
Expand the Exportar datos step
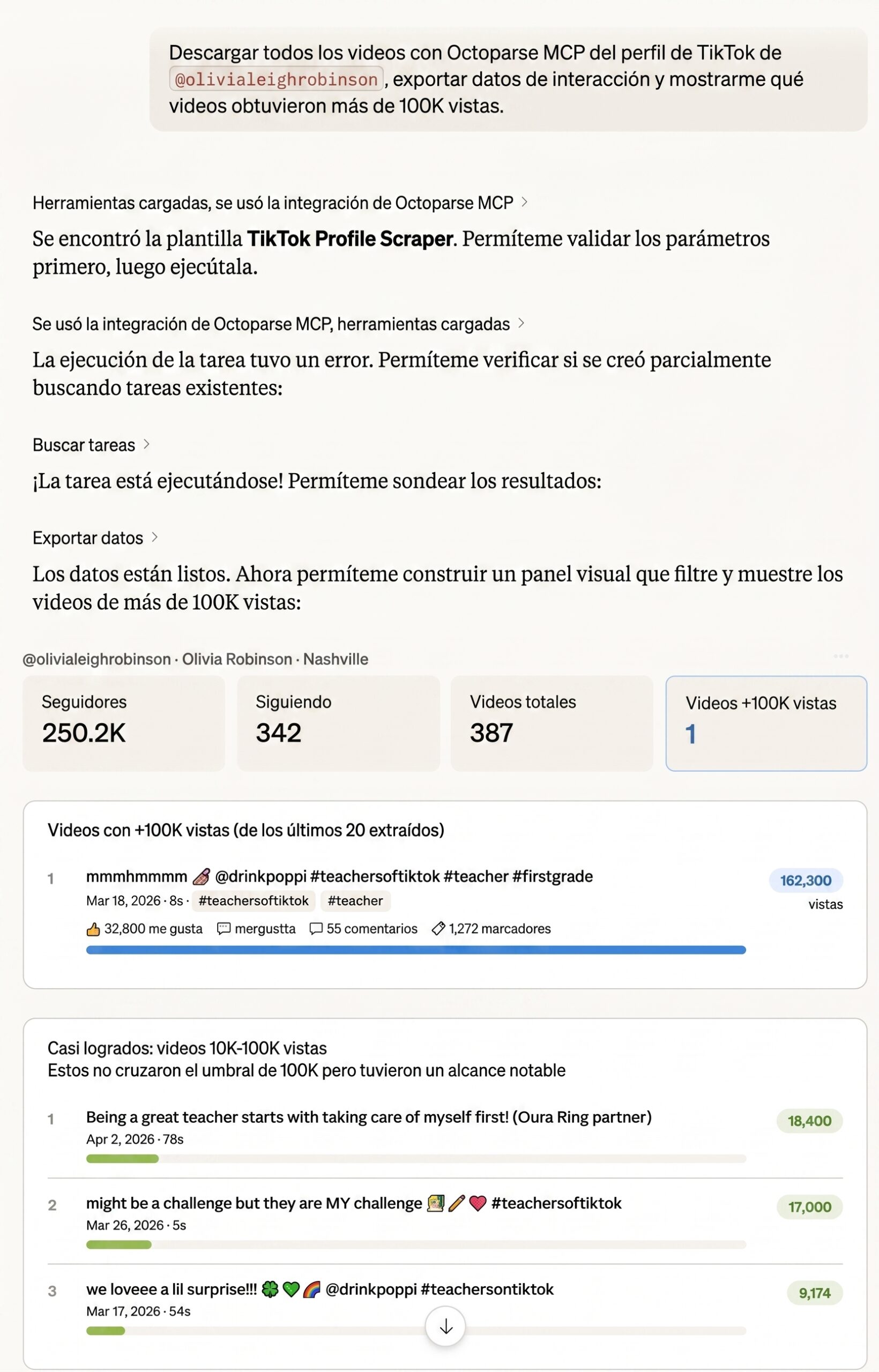click(95, 538)
